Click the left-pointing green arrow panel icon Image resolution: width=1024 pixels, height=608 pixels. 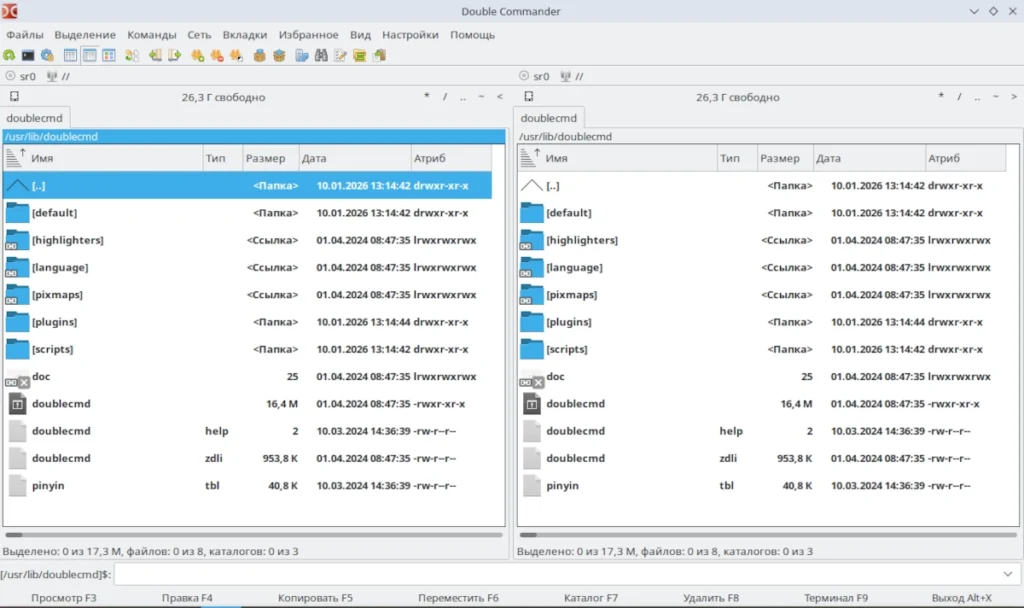point(155,56)
